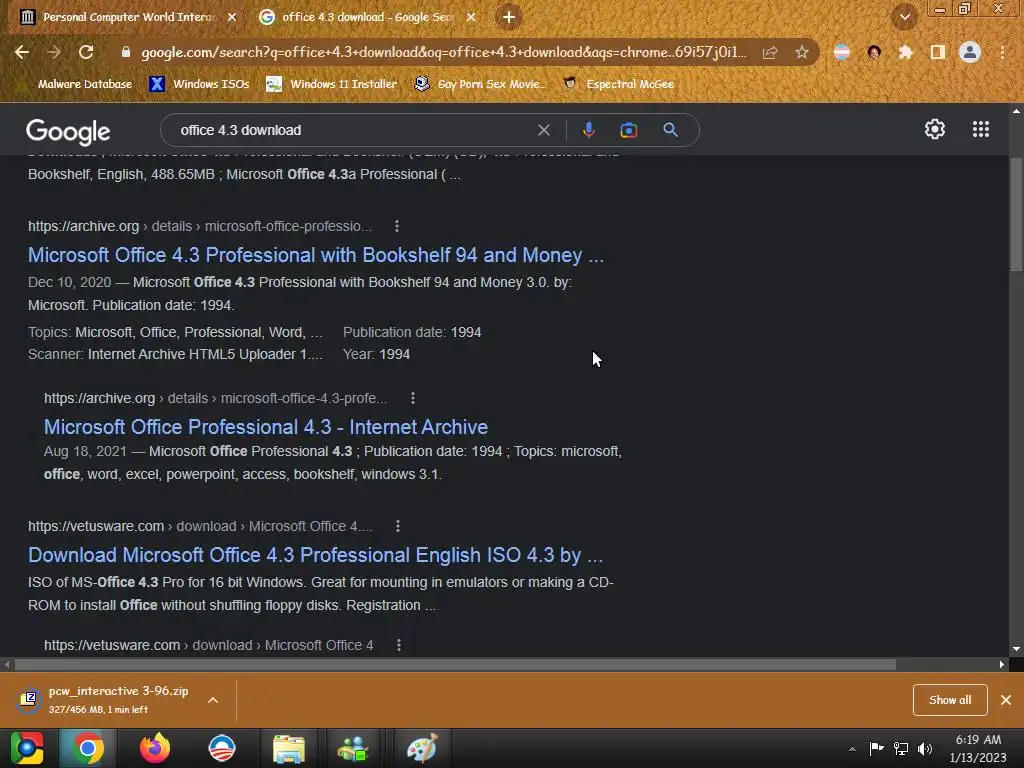Open the Action Center flag icon
The image size is (1024, 768).
[x=876, y=748]
